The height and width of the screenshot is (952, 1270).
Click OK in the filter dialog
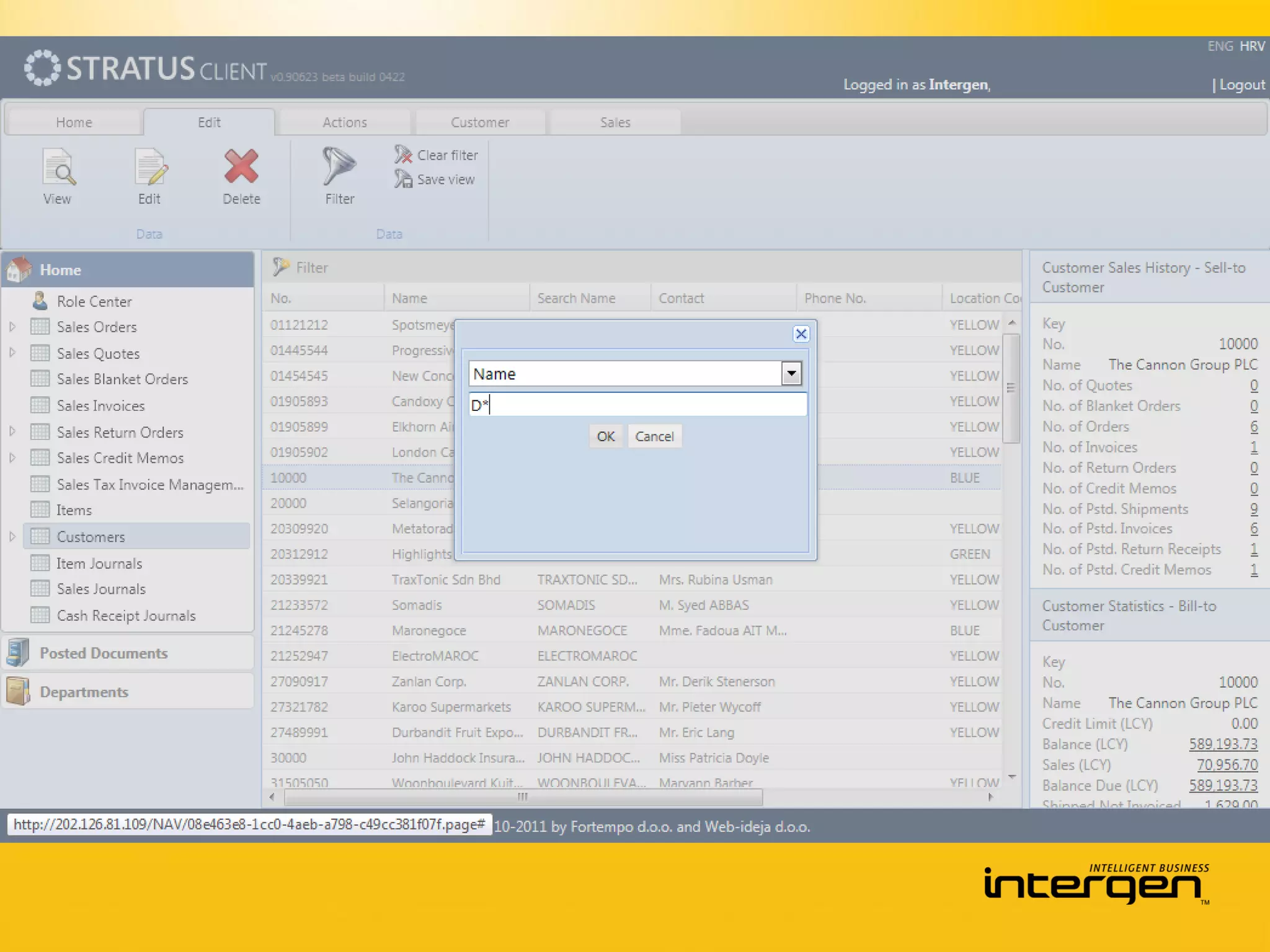coord(605,436)
